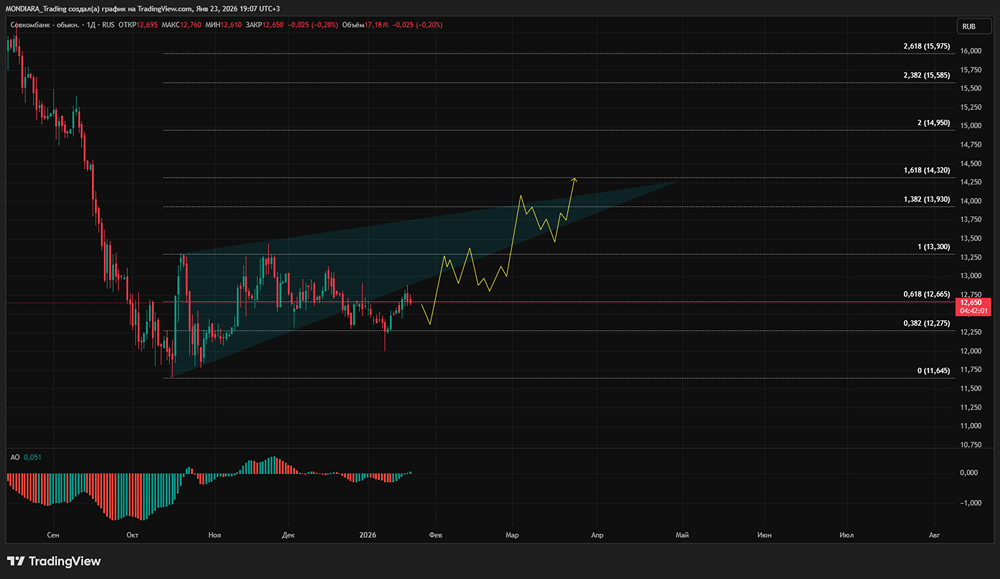Viewport: 1000px width, 579px height.
Task: Click the Май label on time axis
Action: click(x=682, y=535)
